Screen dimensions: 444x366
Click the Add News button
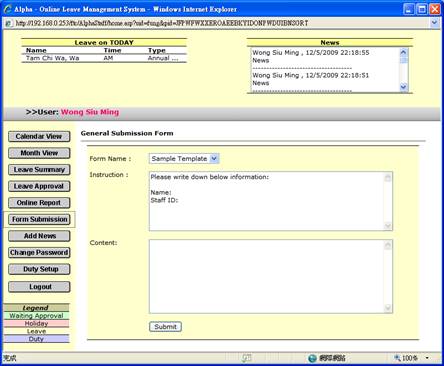39,236
